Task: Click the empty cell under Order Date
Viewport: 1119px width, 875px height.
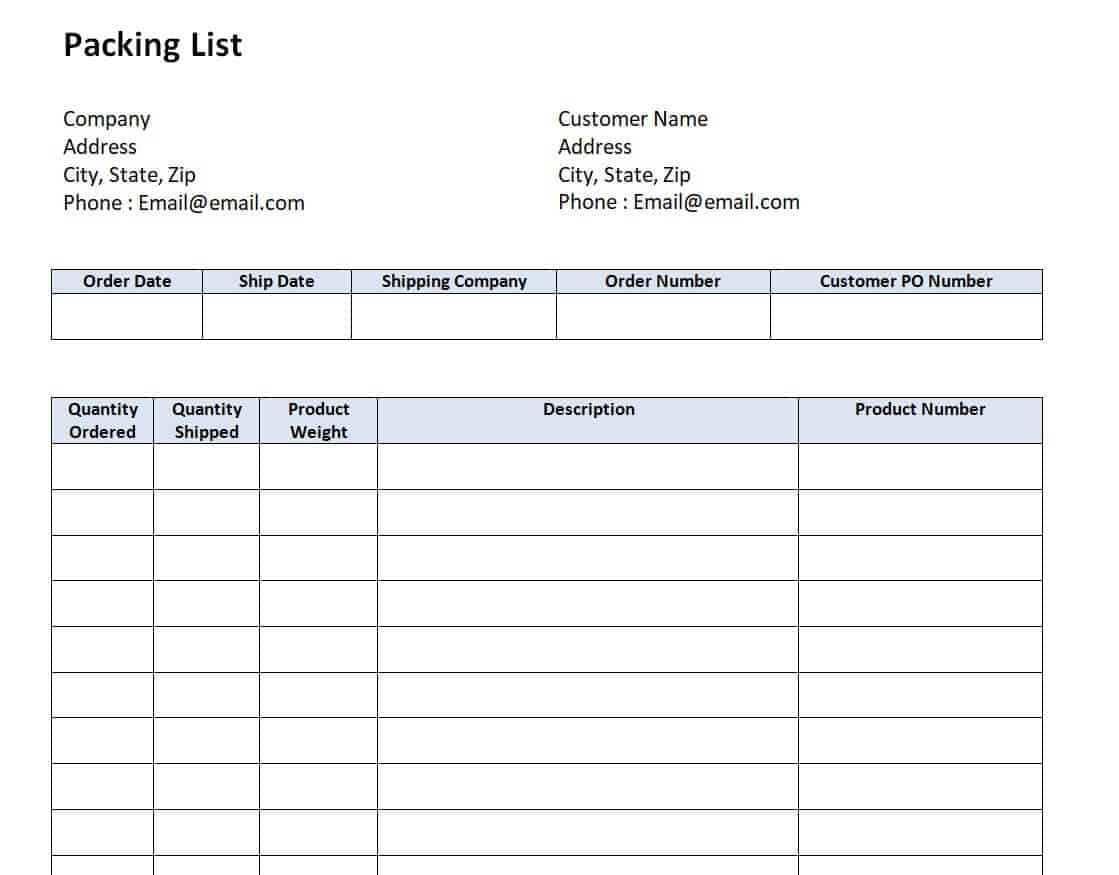Action: 127,316
